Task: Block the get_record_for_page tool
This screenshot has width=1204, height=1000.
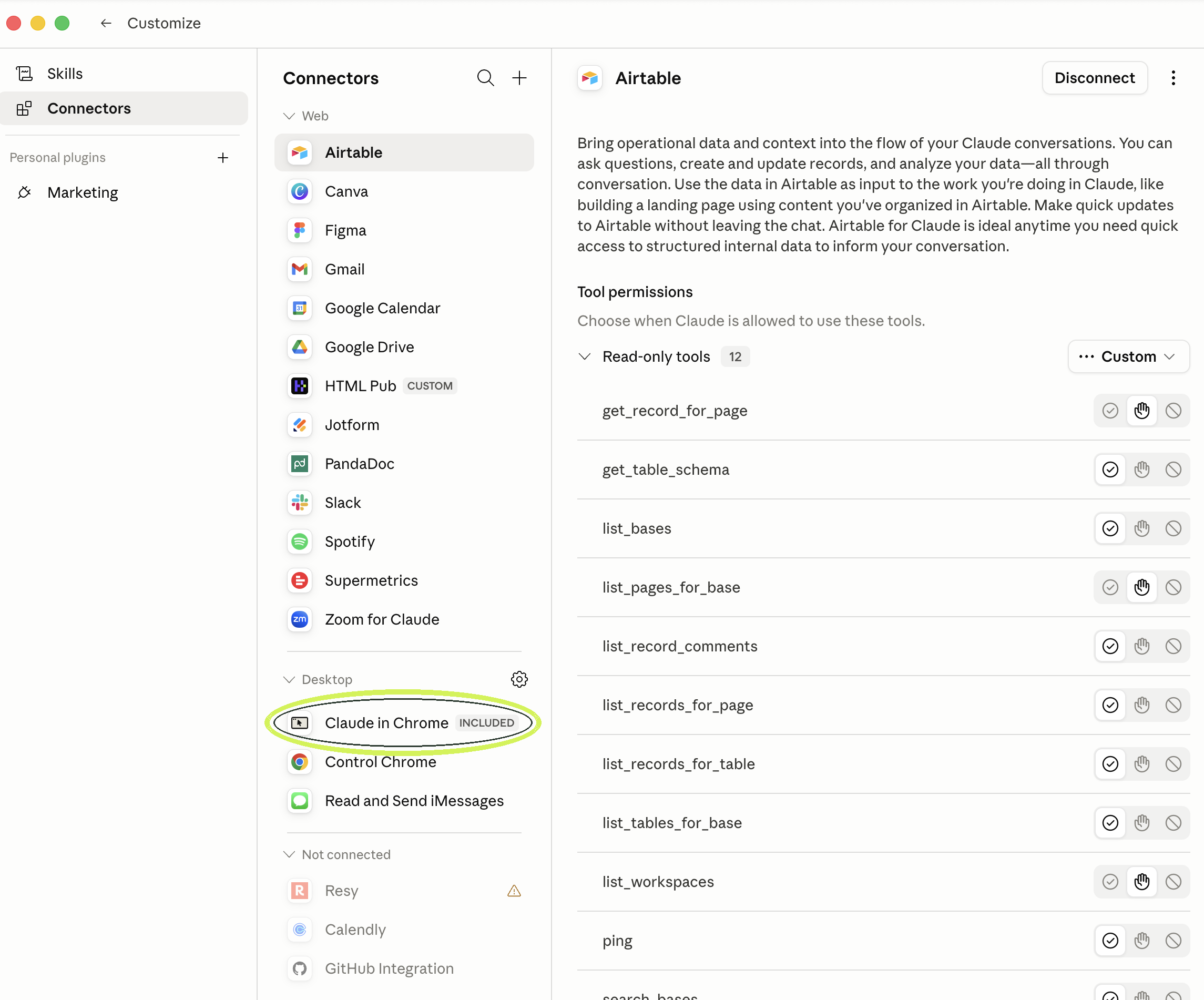Action: pos(1173,411)
